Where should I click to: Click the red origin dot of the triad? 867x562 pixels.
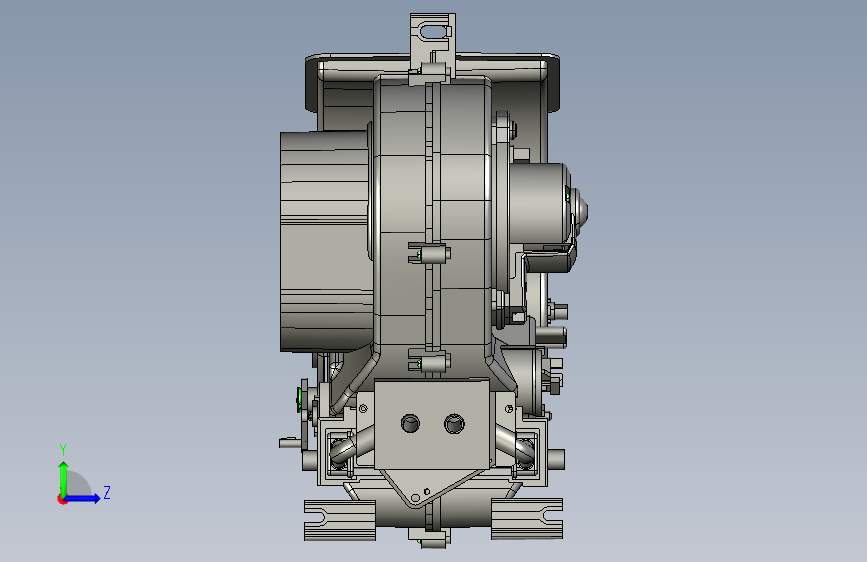coord(62,499)
